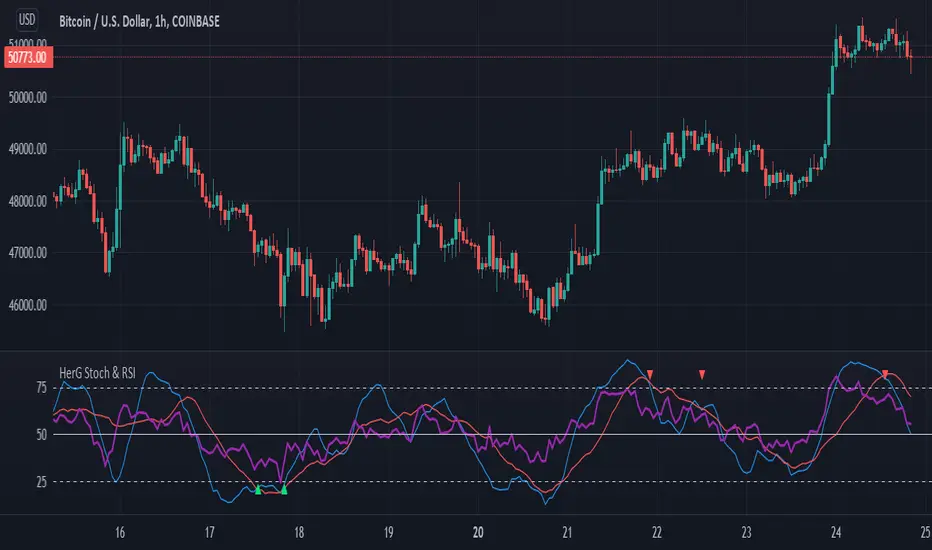The image size is (932, 550).
Task: Click date 18 on the time axis
Action: coord(299,533)
